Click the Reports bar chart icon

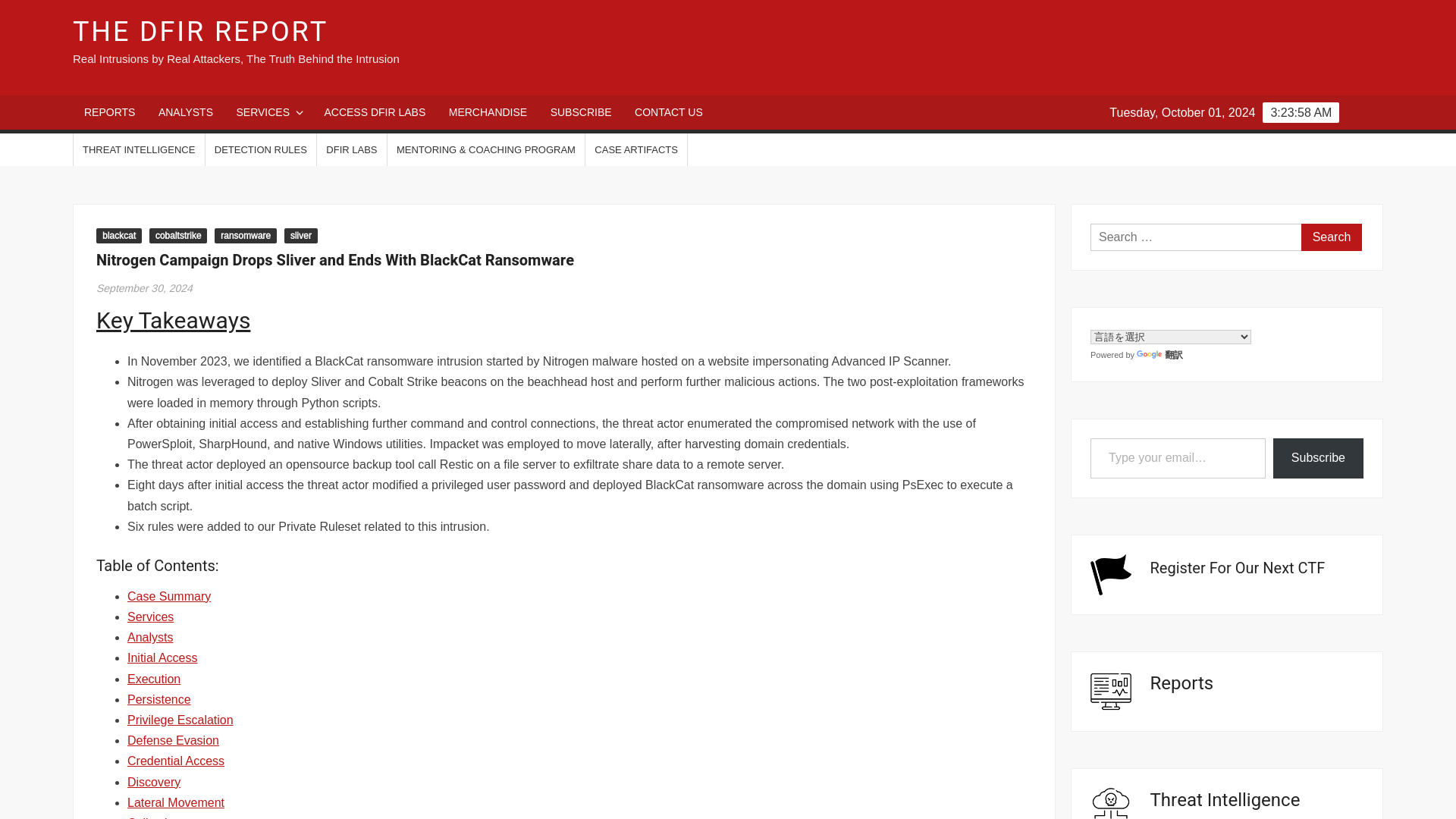(1110, 690)
